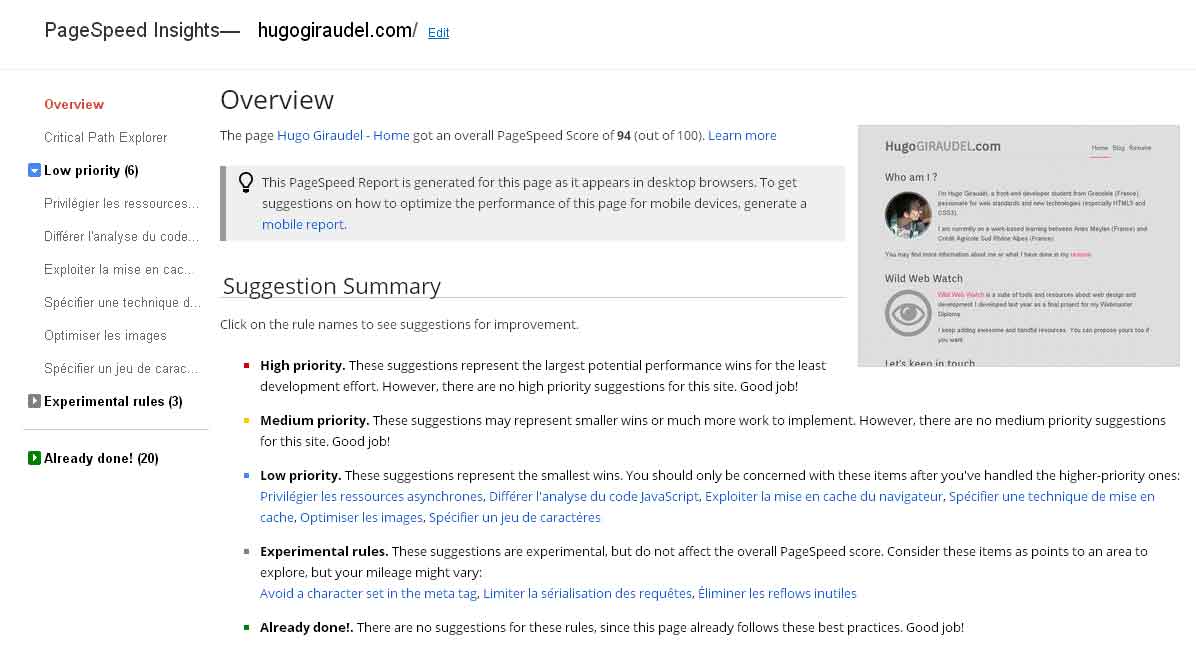This screenshot has width=1196, height=657.
Task: Open Exploiter la mise en cache du navigateur link
Action: [824, 497]
